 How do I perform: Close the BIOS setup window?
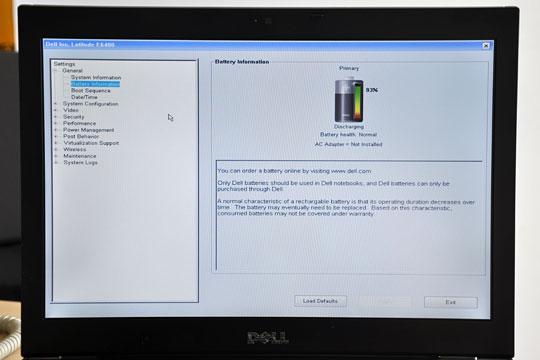pyautogui.click(x=486, y=45)
